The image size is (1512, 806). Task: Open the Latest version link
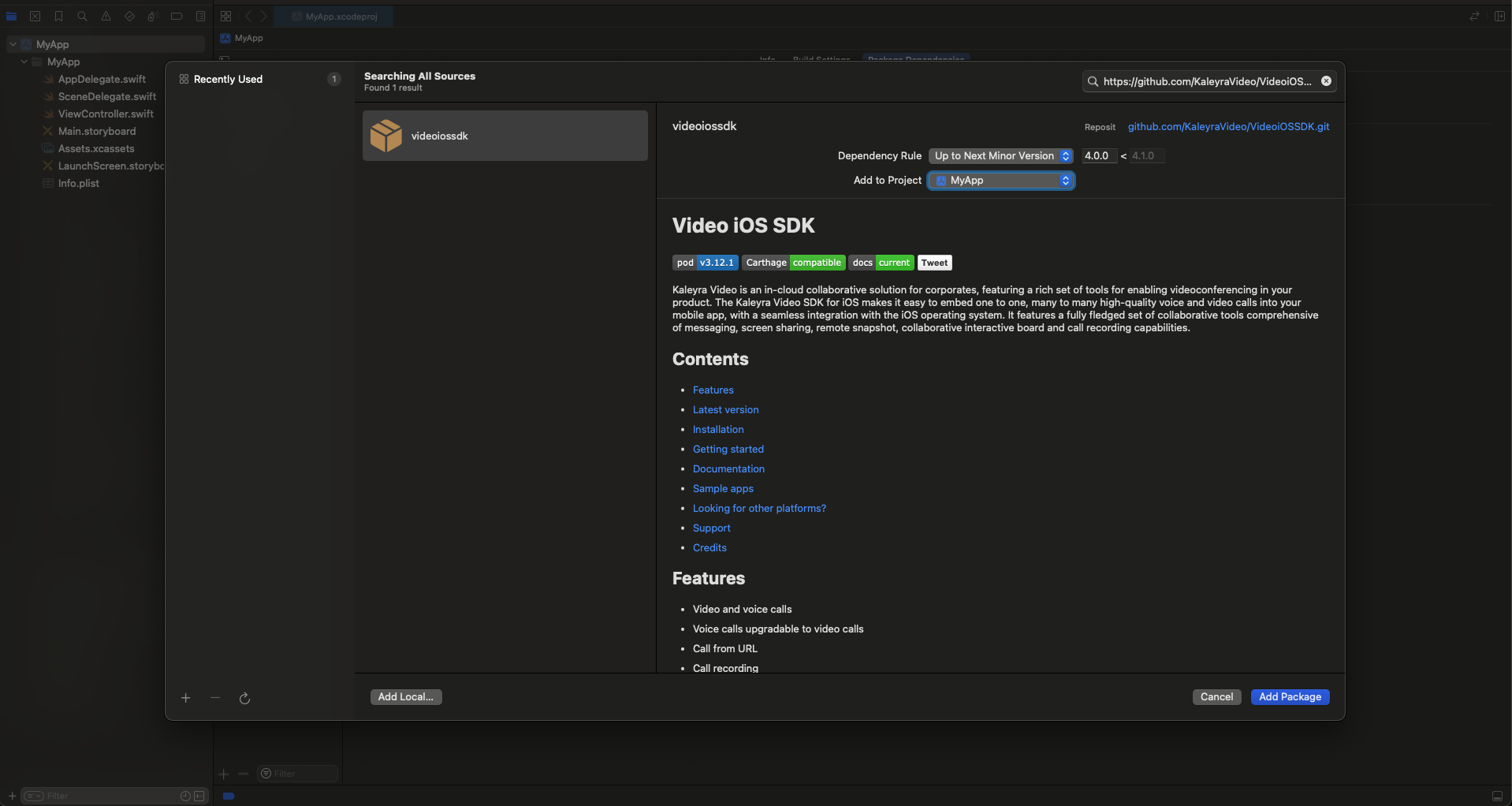click(725, 409)
